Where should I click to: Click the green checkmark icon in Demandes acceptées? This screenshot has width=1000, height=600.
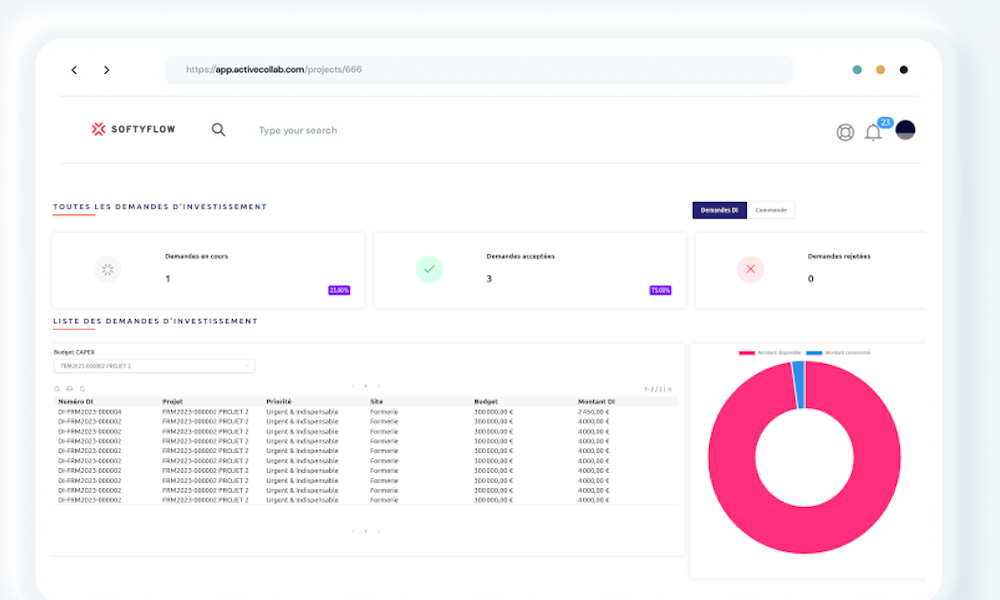[429, 269]
